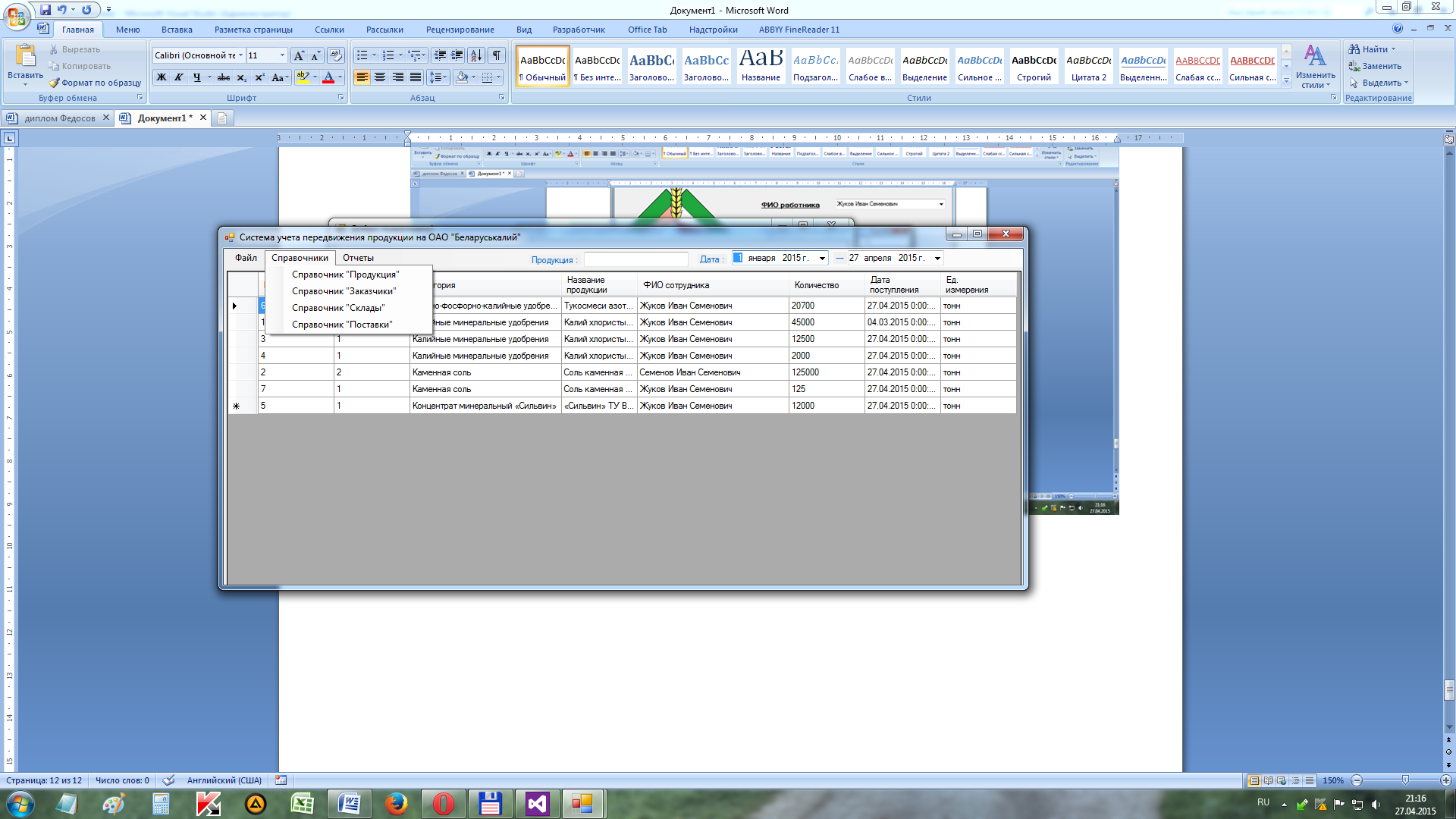Open the Файл menu in the Беларуськалий window
This screenshot has height=819, width=1456.
coord(246,258)
